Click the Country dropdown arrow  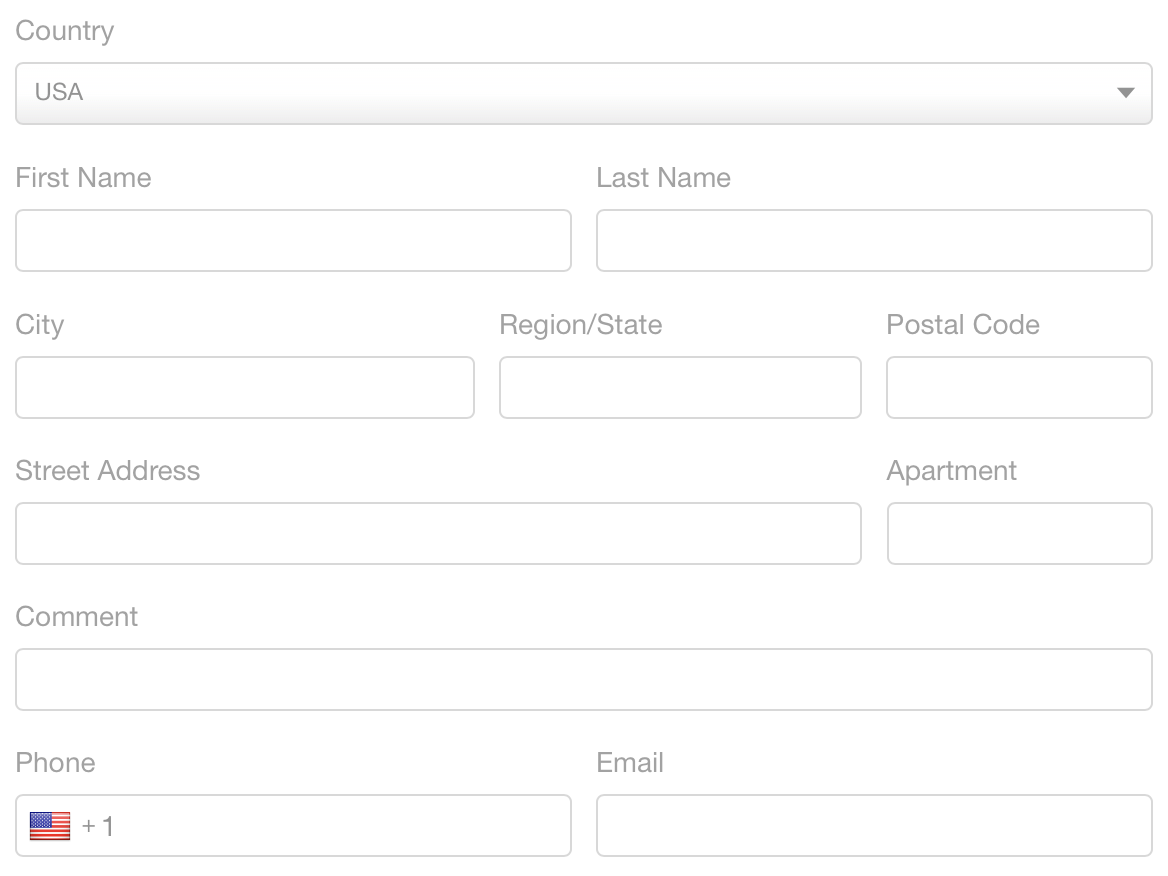1125,93
